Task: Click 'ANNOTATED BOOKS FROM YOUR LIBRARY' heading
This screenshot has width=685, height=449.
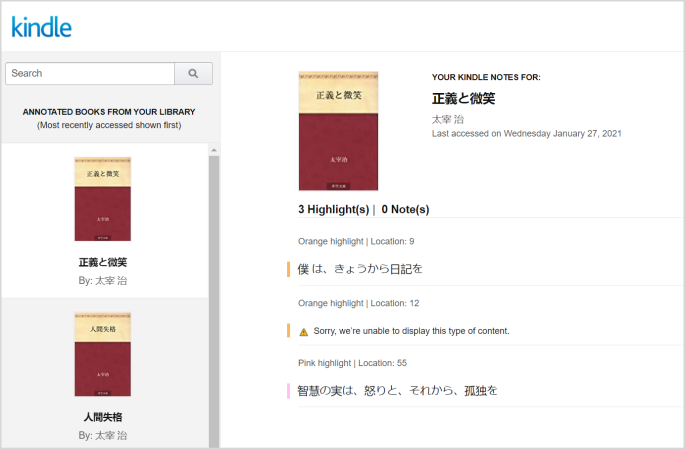Action: [x=109, y=112]
